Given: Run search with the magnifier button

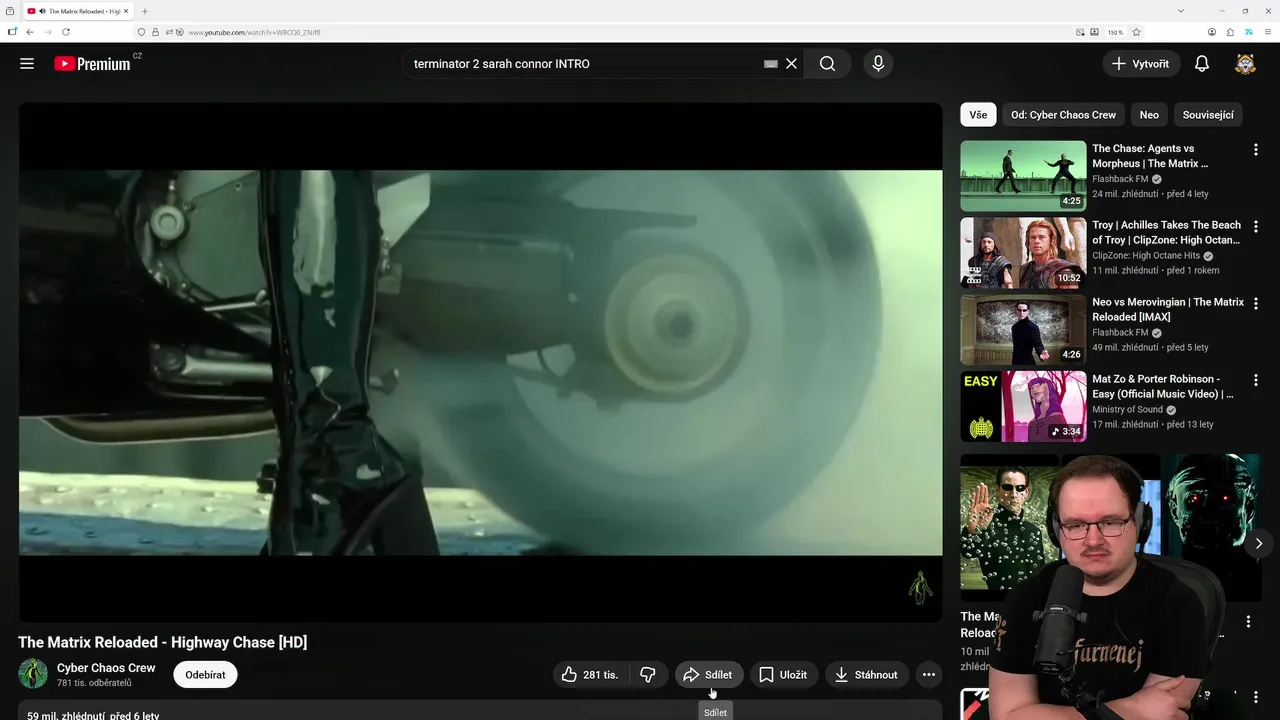Looking at the screenshot, I should click(x=827, y=64).
